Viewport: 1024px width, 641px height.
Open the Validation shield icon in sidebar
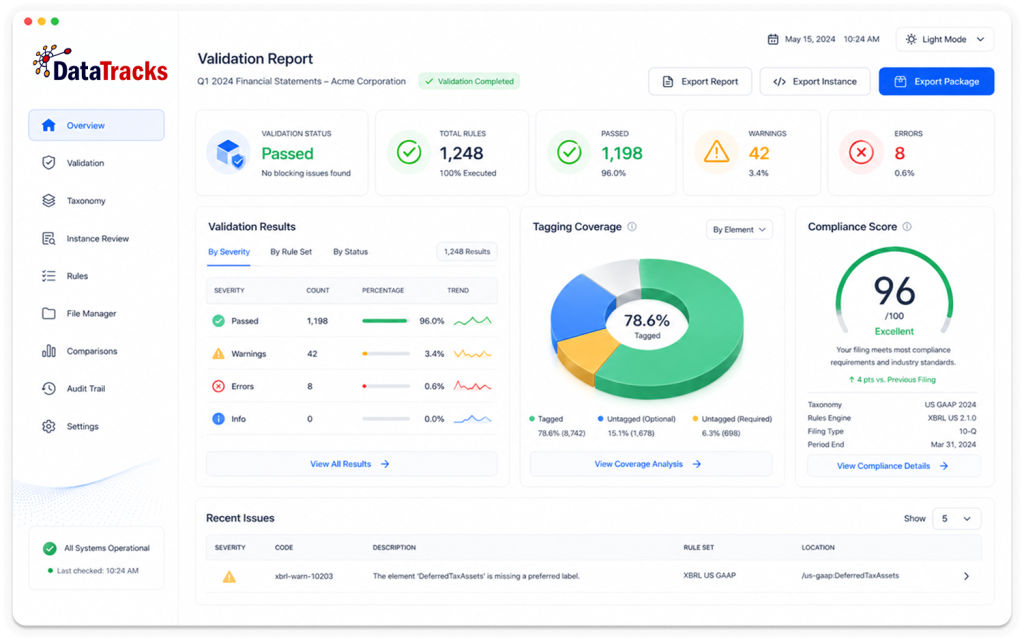pyautogui.click(x=48, y=163)
